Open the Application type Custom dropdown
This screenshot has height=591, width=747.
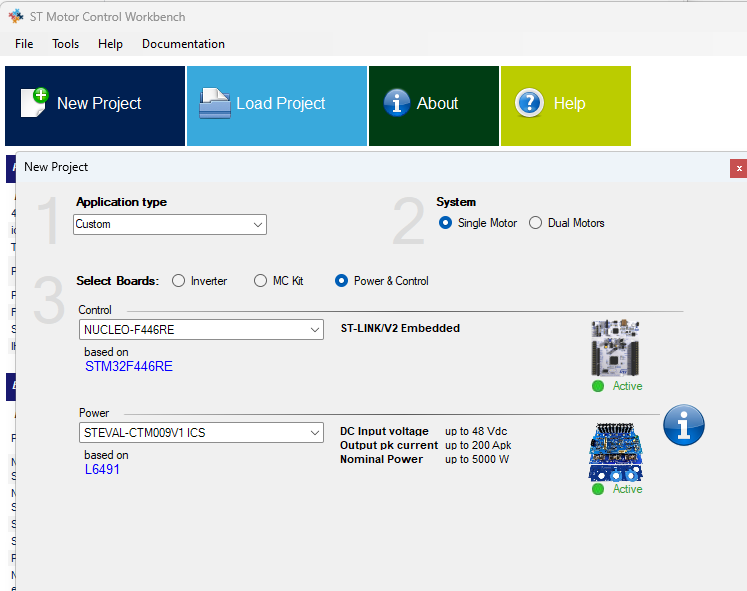coord(170,224)
